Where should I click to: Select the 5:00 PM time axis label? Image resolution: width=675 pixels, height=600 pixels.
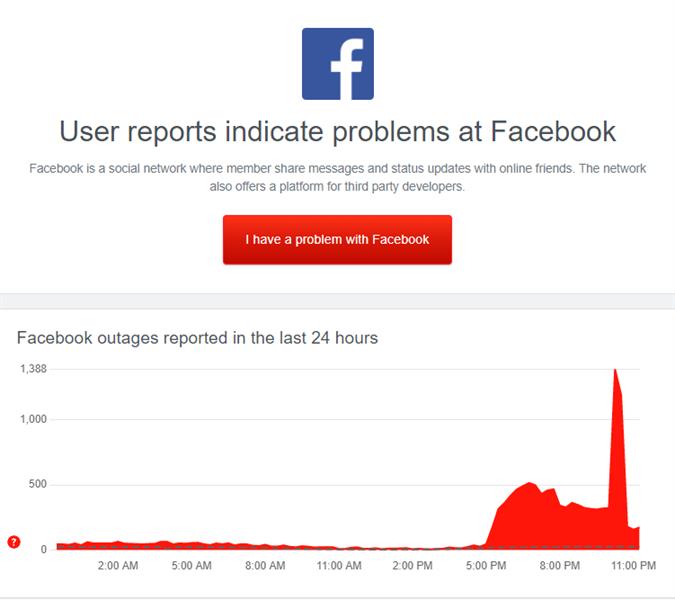(486, 566)
